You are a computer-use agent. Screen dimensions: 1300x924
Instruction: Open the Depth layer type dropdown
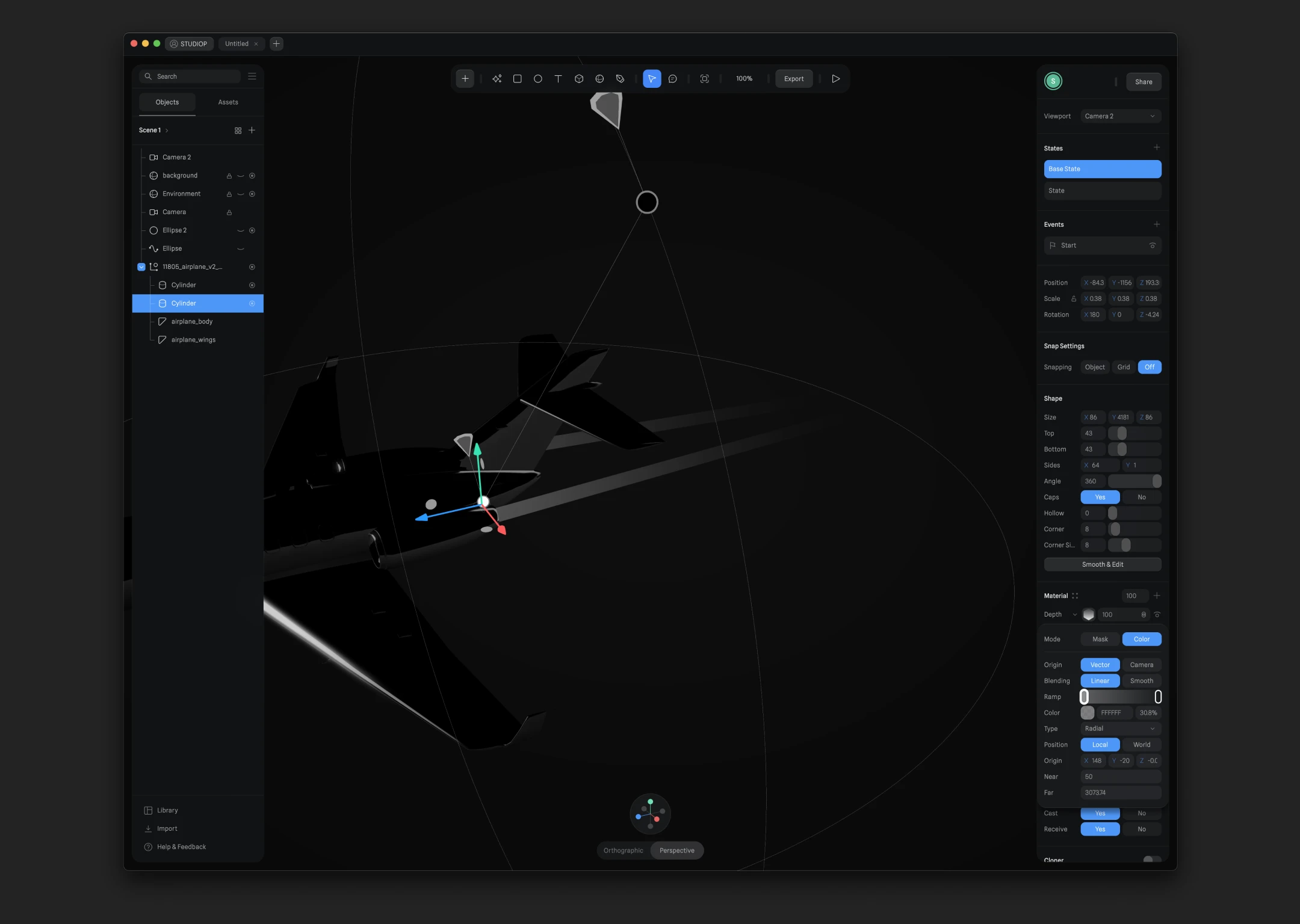pos(1075,615)
